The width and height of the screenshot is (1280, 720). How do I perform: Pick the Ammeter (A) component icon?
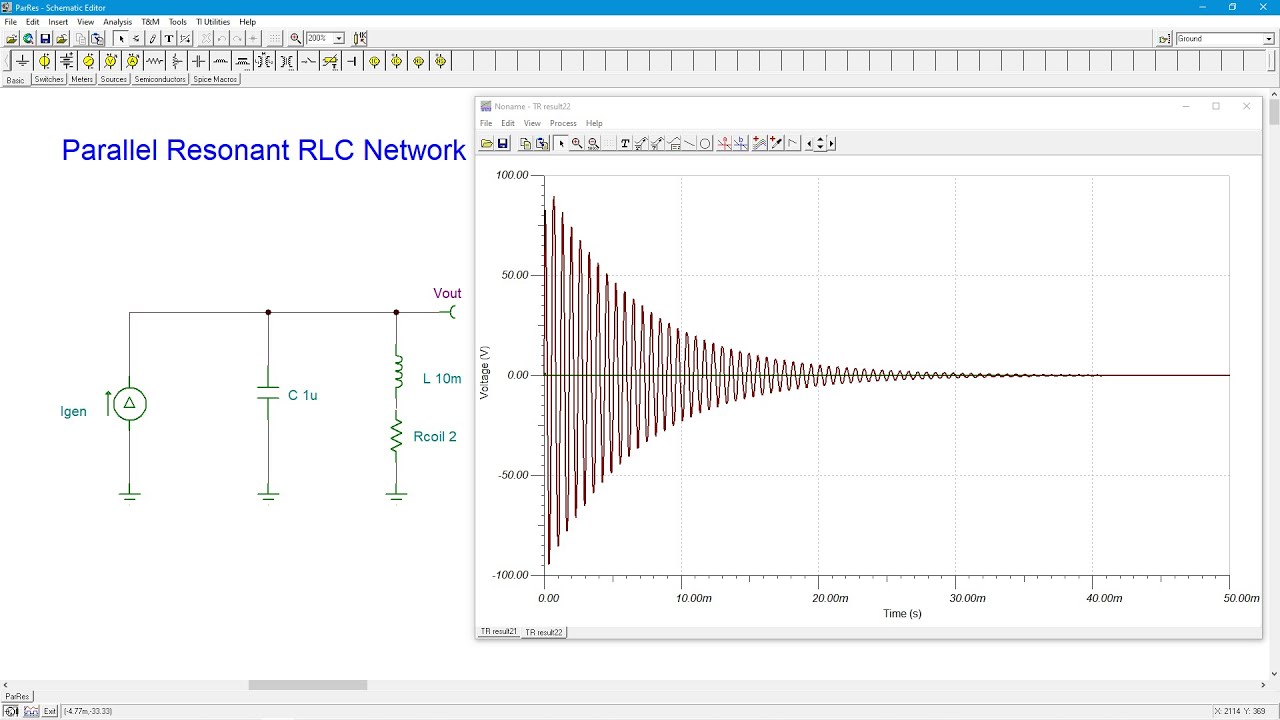[132, 61]
